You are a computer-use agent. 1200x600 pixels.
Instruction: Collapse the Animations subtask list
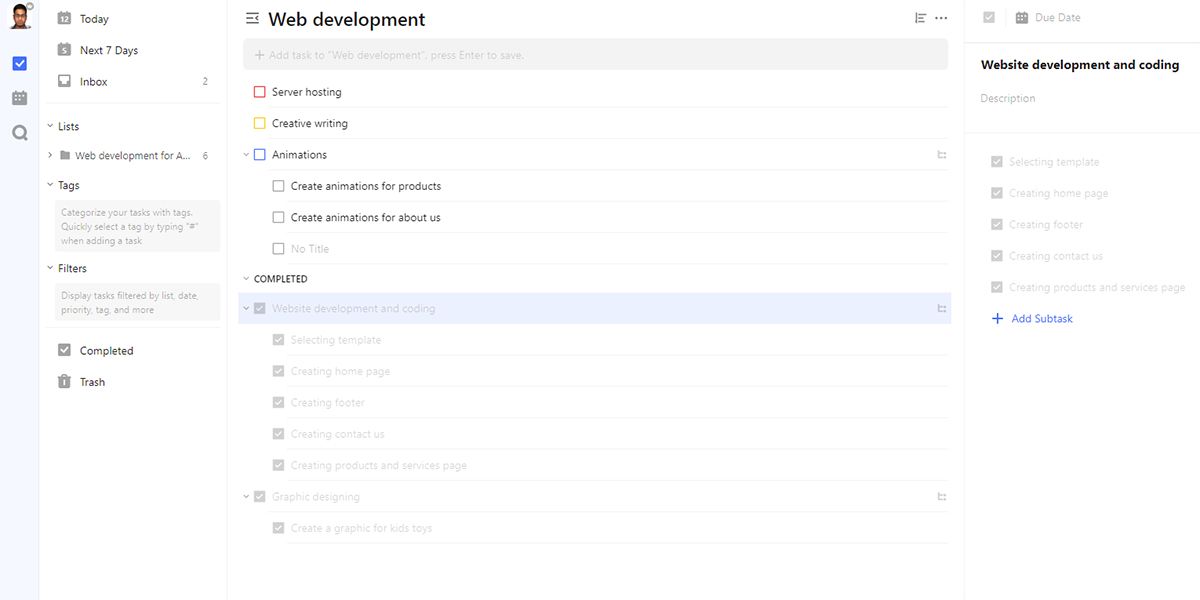point(246,155)
